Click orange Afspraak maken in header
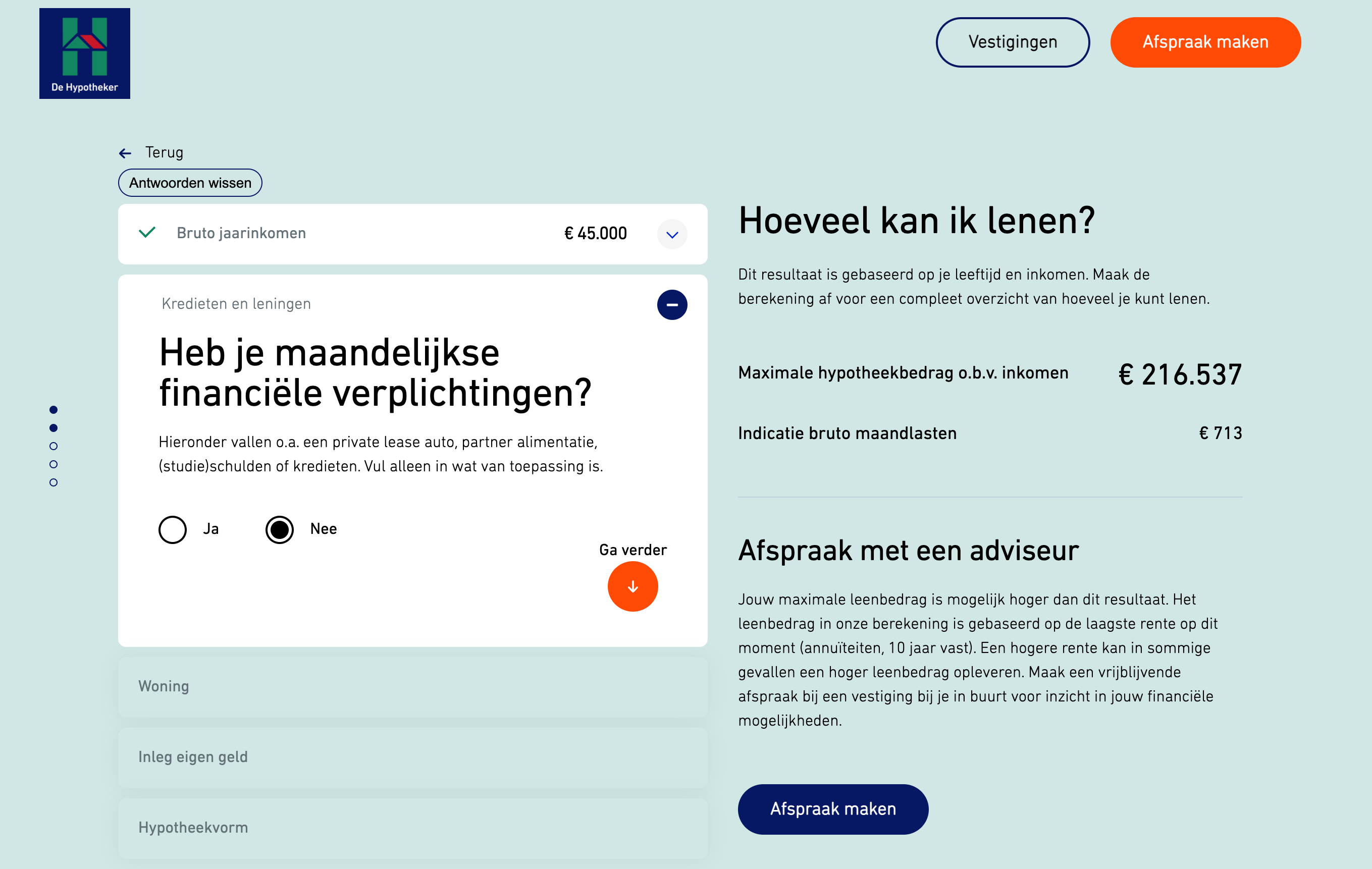1372x869 pixels. [1205, 42]
